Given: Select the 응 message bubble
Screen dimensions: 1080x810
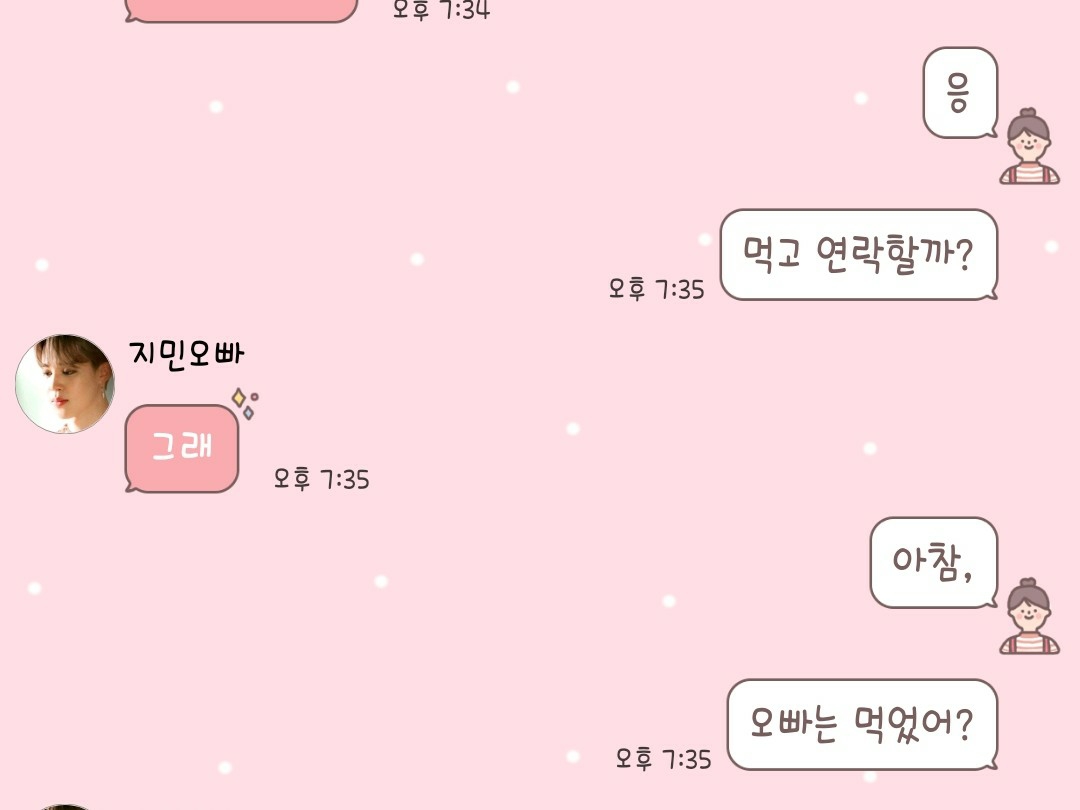Looking at the screenshot, I should [x=960, y=92].
